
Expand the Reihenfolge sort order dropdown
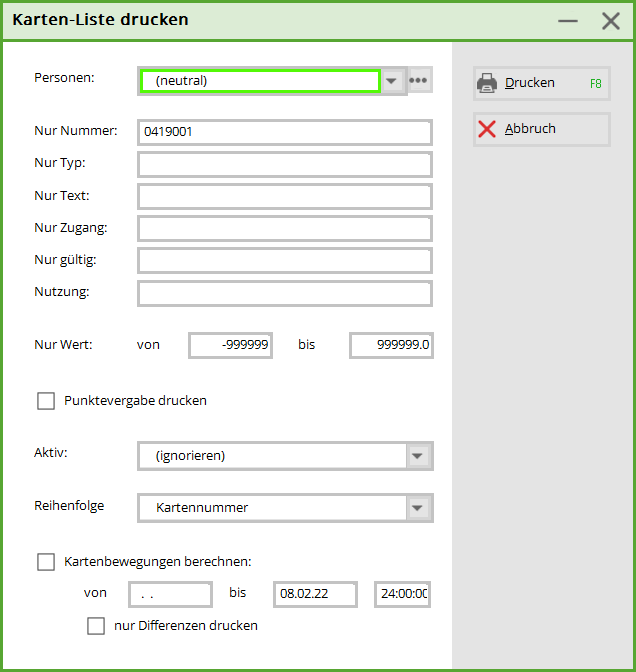pos(418,508)
